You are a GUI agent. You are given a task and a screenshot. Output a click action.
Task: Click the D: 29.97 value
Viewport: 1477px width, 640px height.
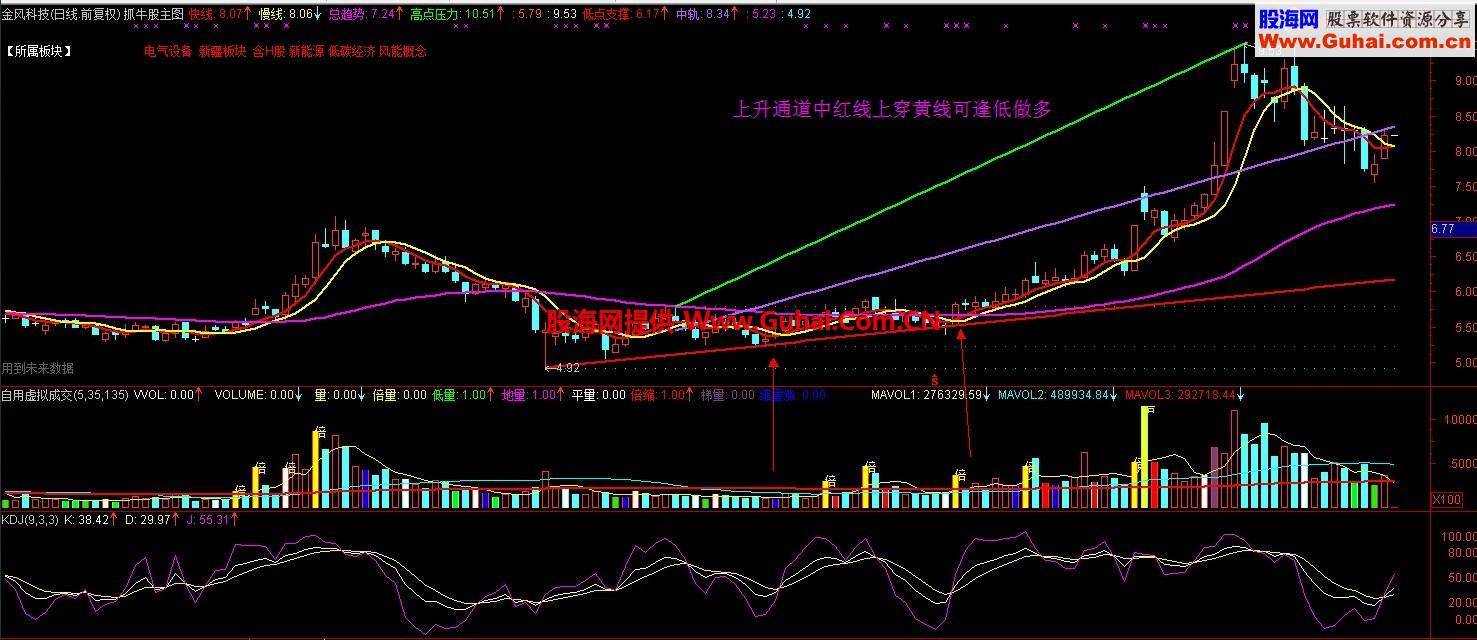click(x=151, y=520)
